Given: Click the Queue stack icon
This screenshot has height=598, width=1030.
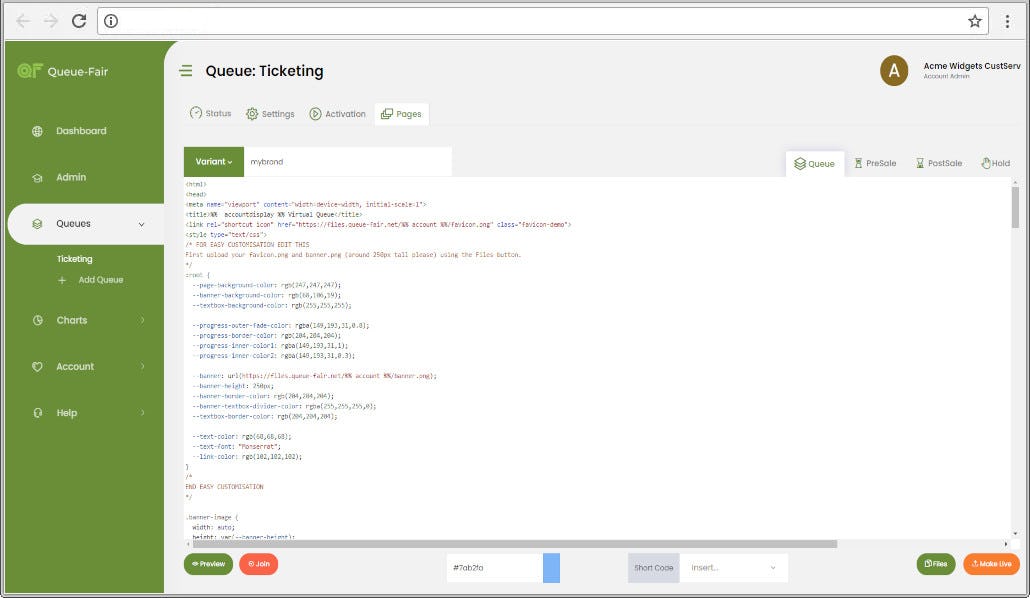Looking at the screenshot, I should pos(800,163).
